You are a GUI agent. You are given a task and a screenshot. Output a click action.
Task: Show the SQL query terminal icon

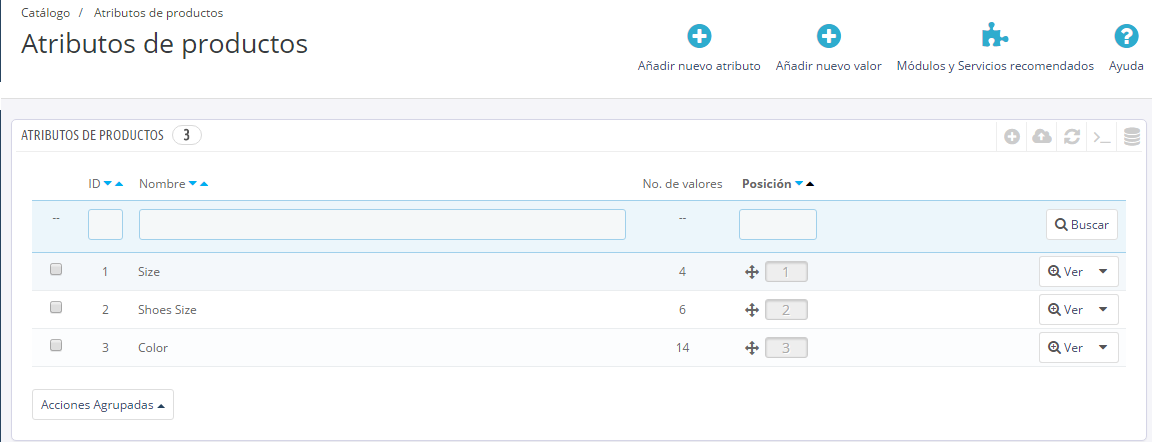coord(1102,136)
